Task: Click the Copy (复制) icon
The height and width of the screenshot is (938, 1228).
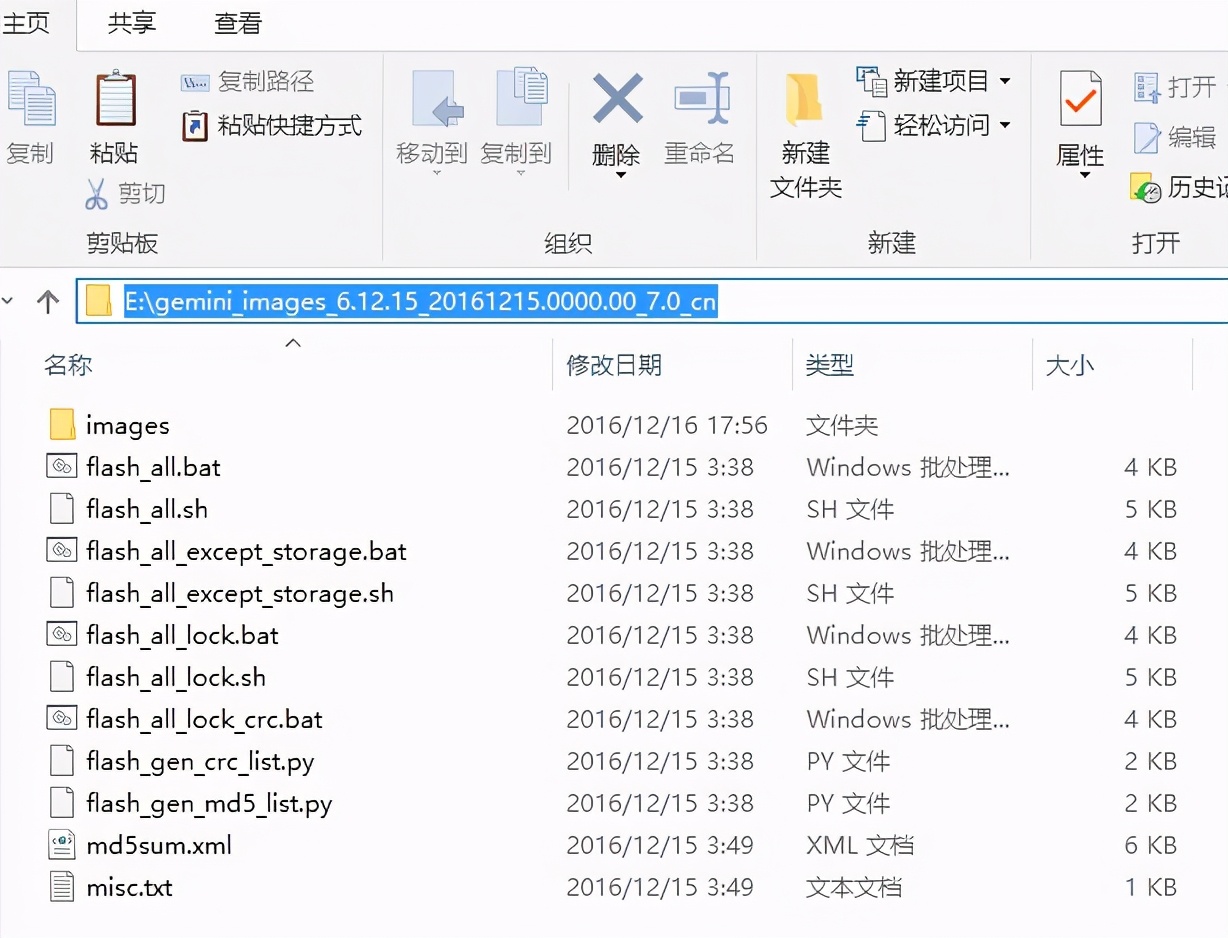Action: [30, 103]
